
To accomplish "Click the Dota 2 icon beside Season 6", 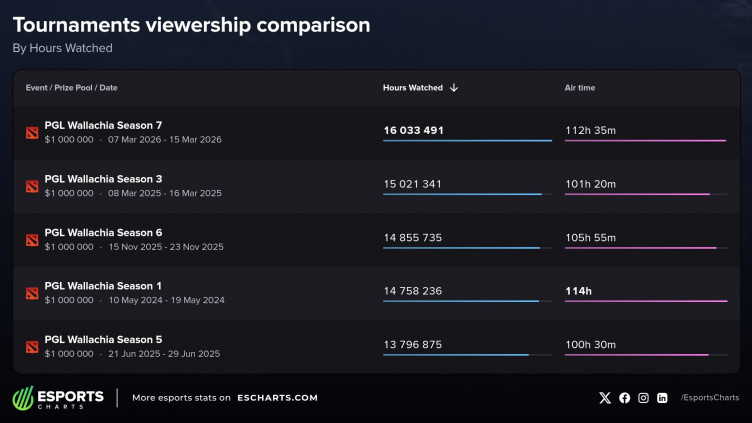I will click(x=32, y=240).
